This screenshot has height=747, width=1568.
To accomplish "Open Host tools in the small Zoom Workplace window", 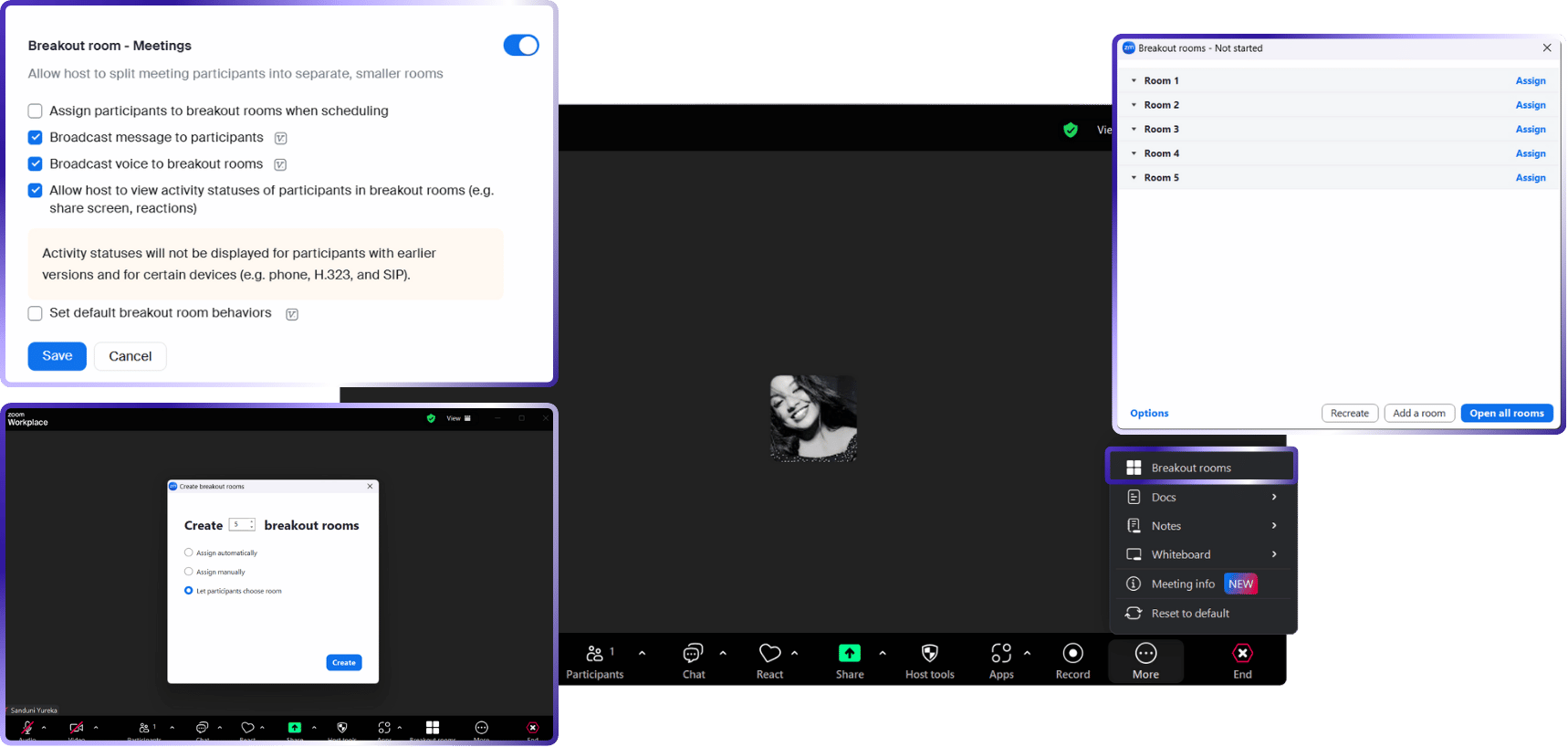I will 342,728.
